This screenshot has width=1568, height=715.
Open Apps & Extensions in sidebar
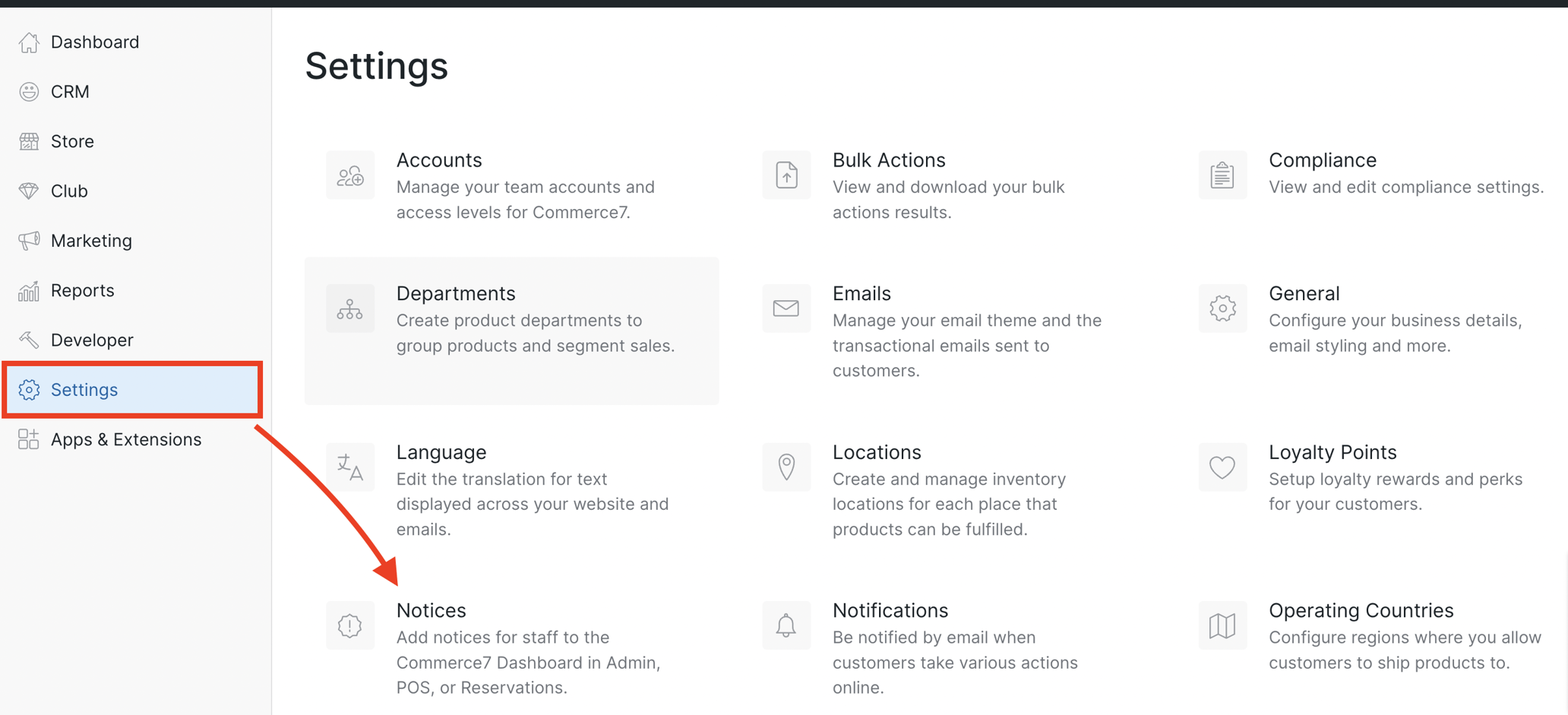click(126, 439)
